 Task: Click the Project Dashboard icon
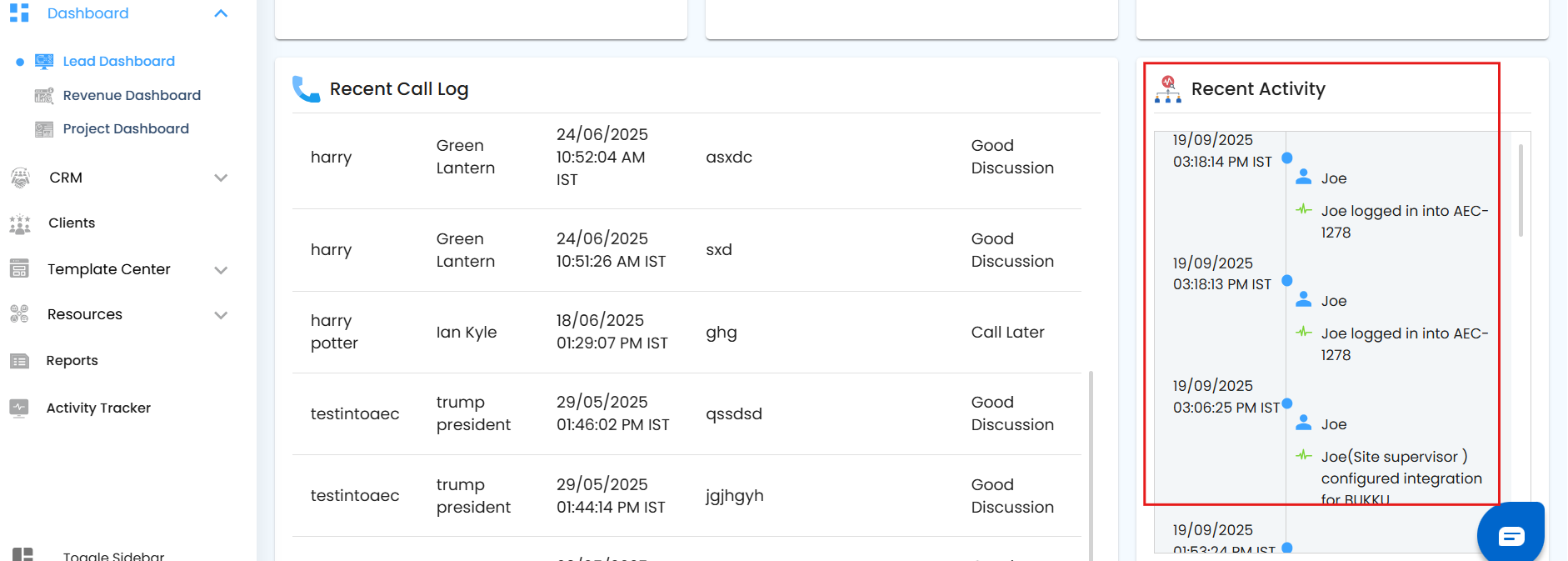(x=44, y=129)
